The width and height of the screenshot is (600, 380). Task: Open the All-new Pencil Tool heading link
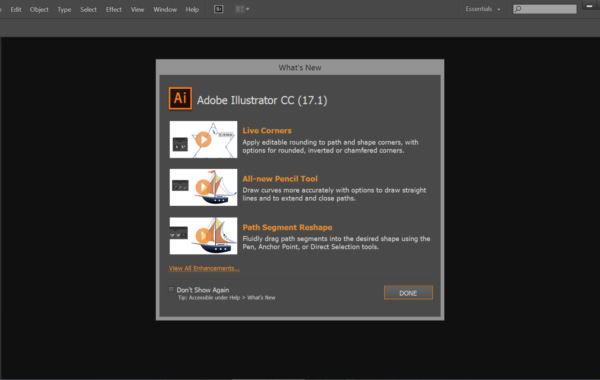pos(280,179)
